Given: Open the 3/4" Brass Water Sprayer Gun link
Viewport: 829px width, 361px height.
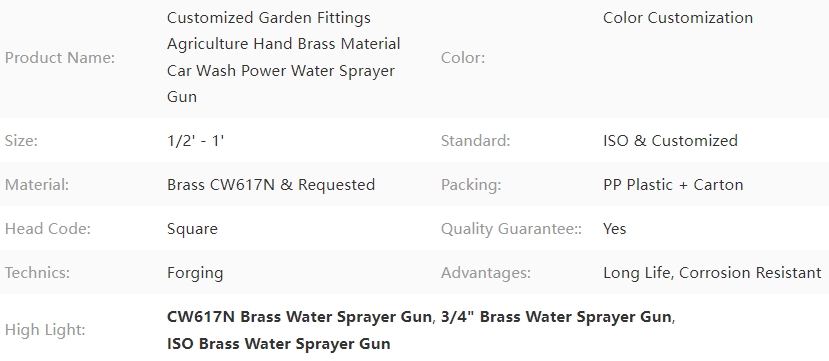Looking at the screenshot, I should pos(556,317).
